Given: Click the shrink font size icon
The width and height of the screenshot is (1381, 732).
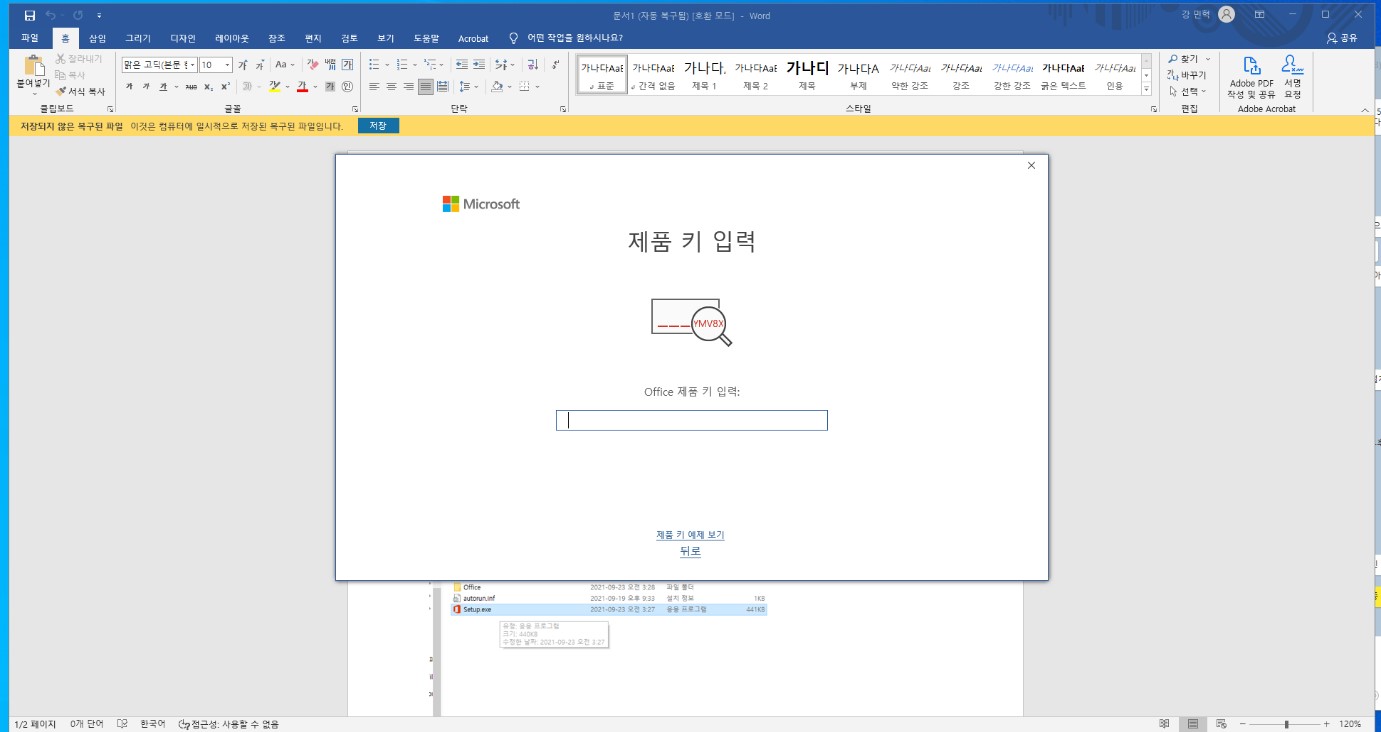Looking at the screenshot, I should click(260, 65).
